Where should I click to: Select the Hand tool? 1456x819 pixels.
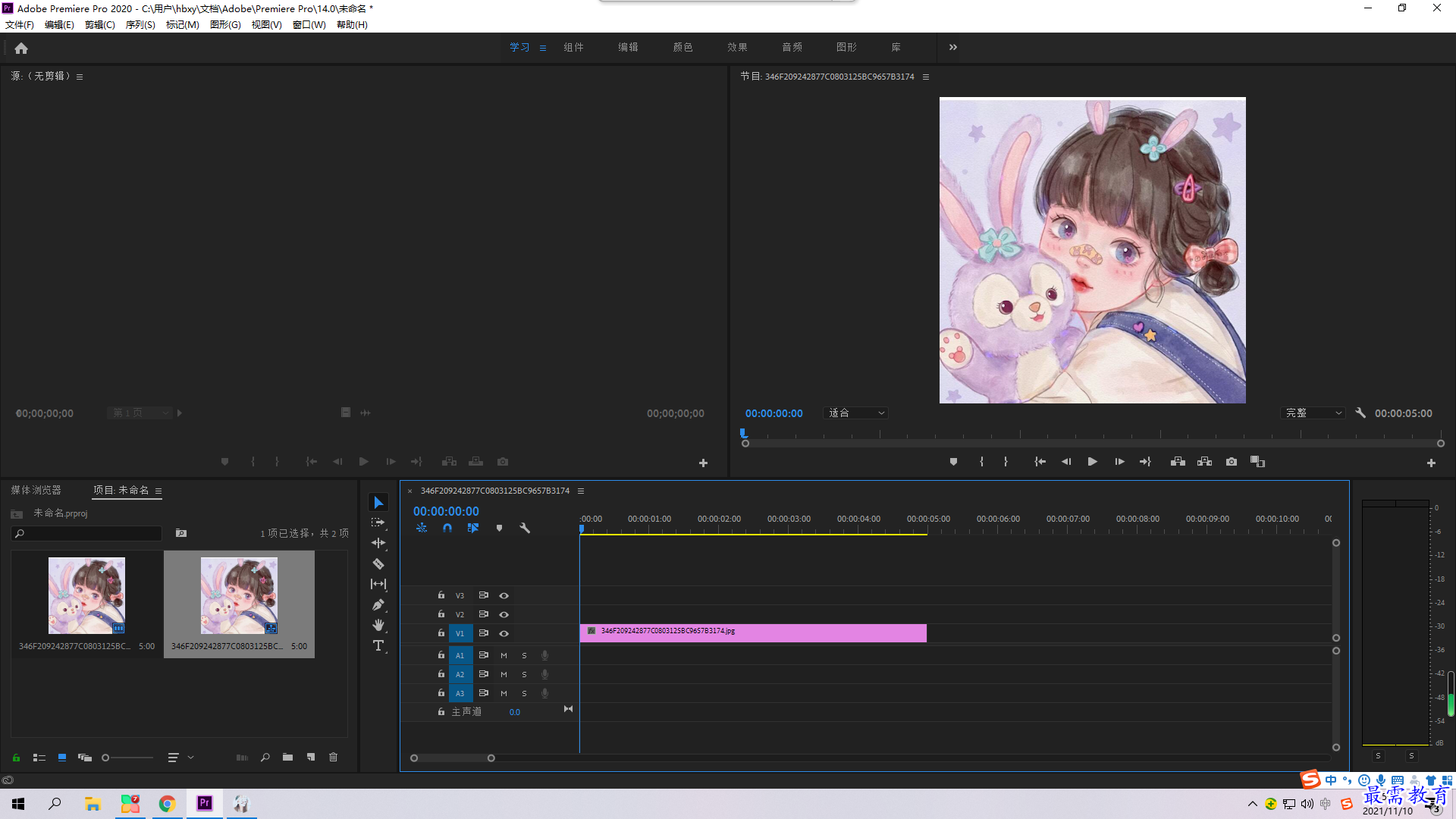(x=378, y=625)
